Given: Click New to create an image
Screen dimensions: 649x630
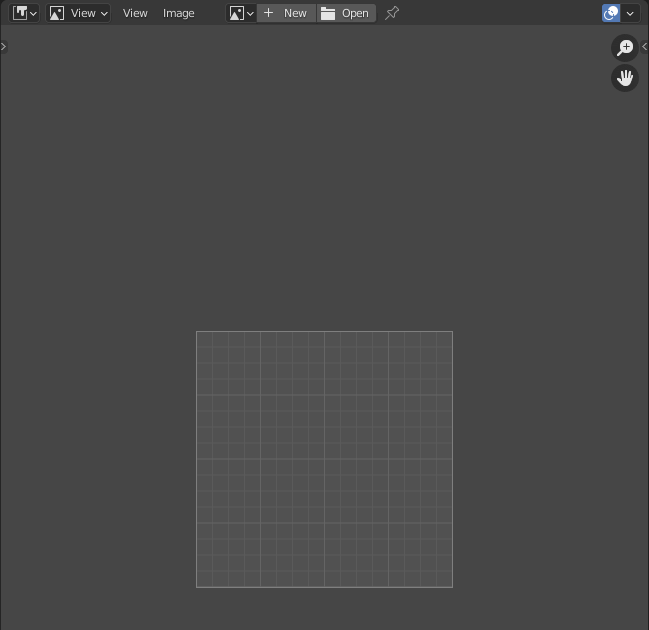Looking at the screenshot, I should pos(286,13).
